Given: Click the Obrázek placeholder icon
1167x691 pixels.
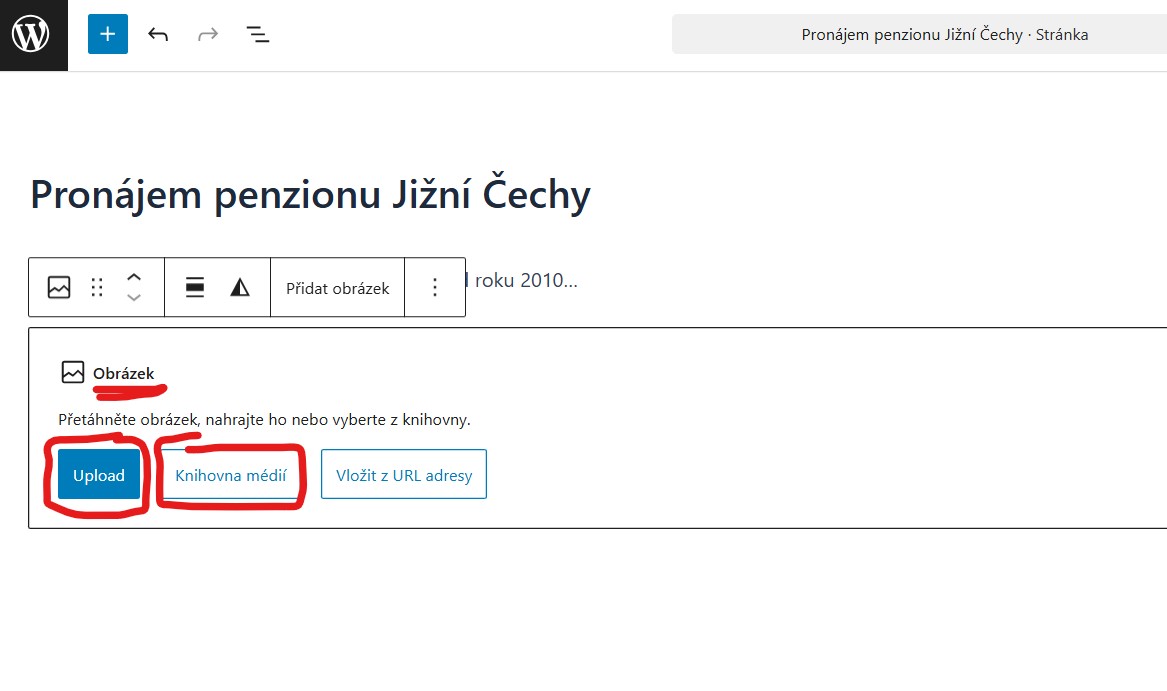Looking at the screenshot, I should 73,372.
